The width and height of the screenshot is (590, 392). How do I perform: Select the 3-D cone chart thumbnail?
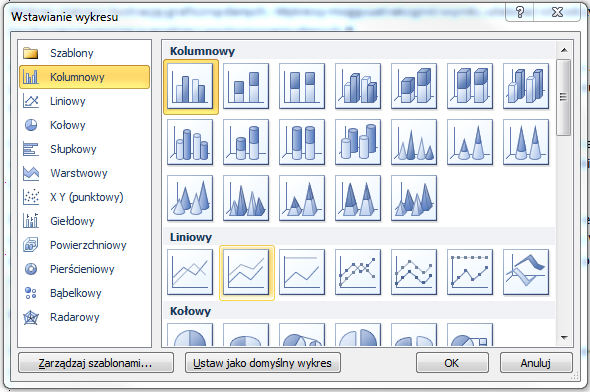tap(190, 198)
